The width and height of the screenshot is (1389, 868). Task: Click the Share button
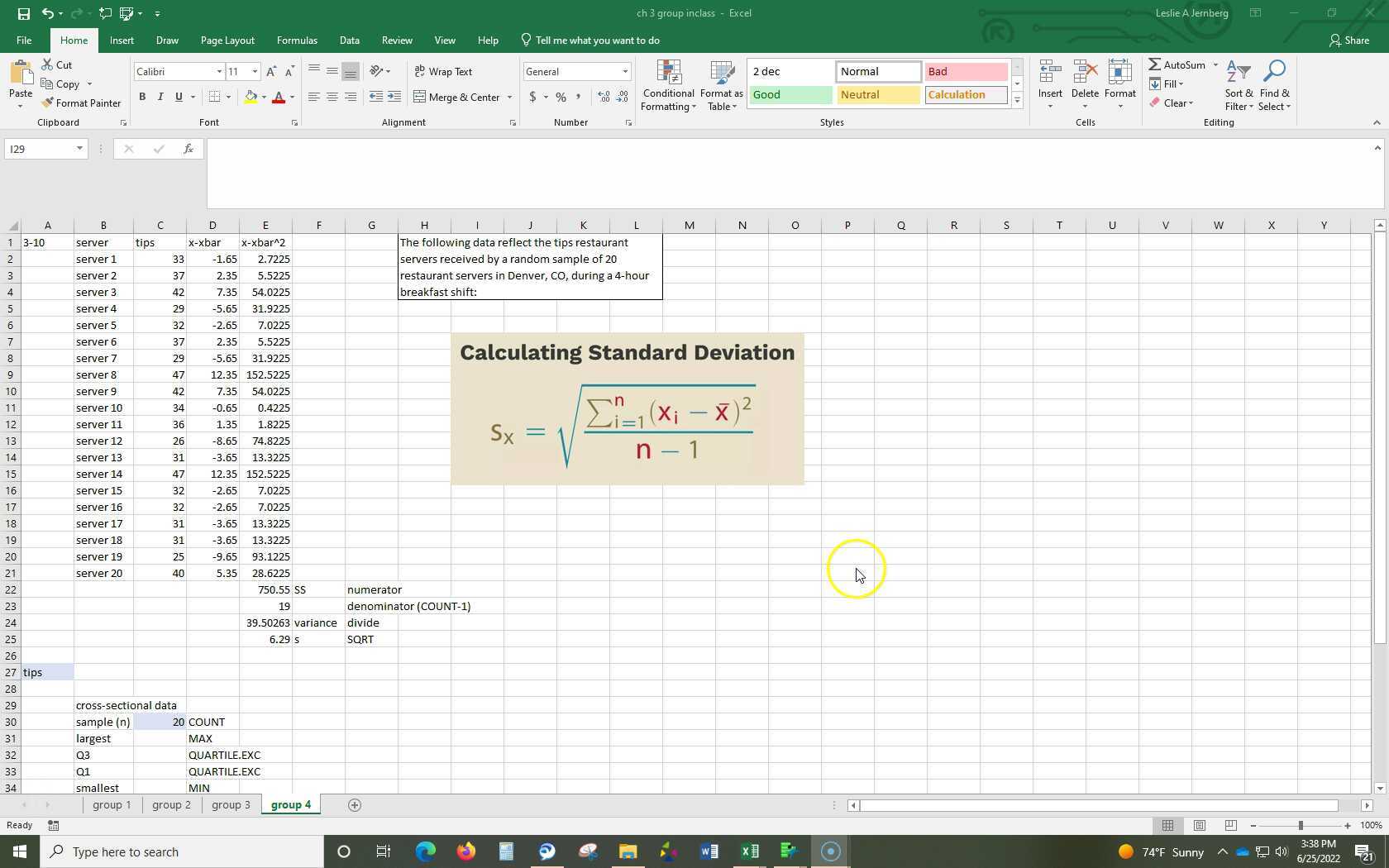tap(1348, 41)
